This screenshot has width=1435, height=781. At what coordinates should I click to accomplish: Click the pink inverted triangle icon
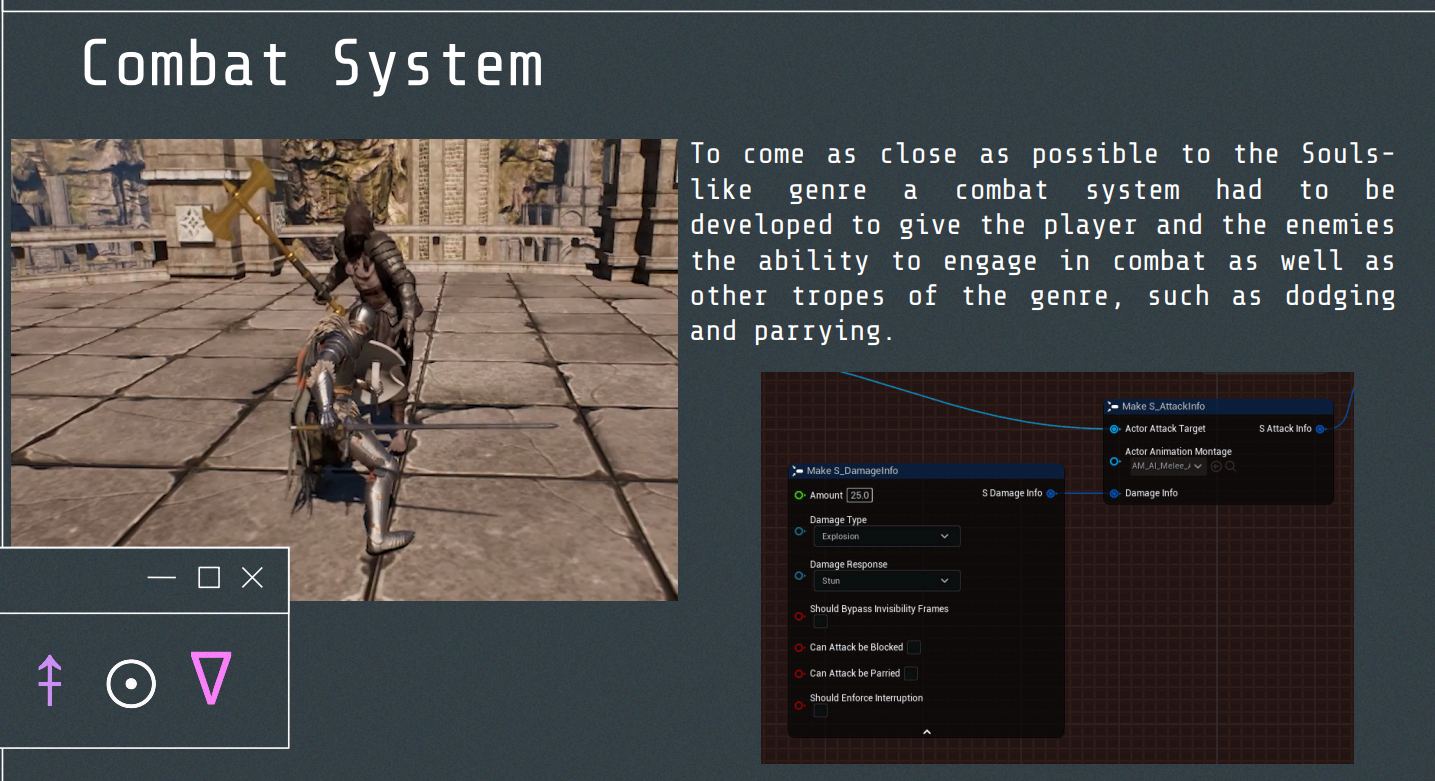pyautogui.click(x=211, y=679)
